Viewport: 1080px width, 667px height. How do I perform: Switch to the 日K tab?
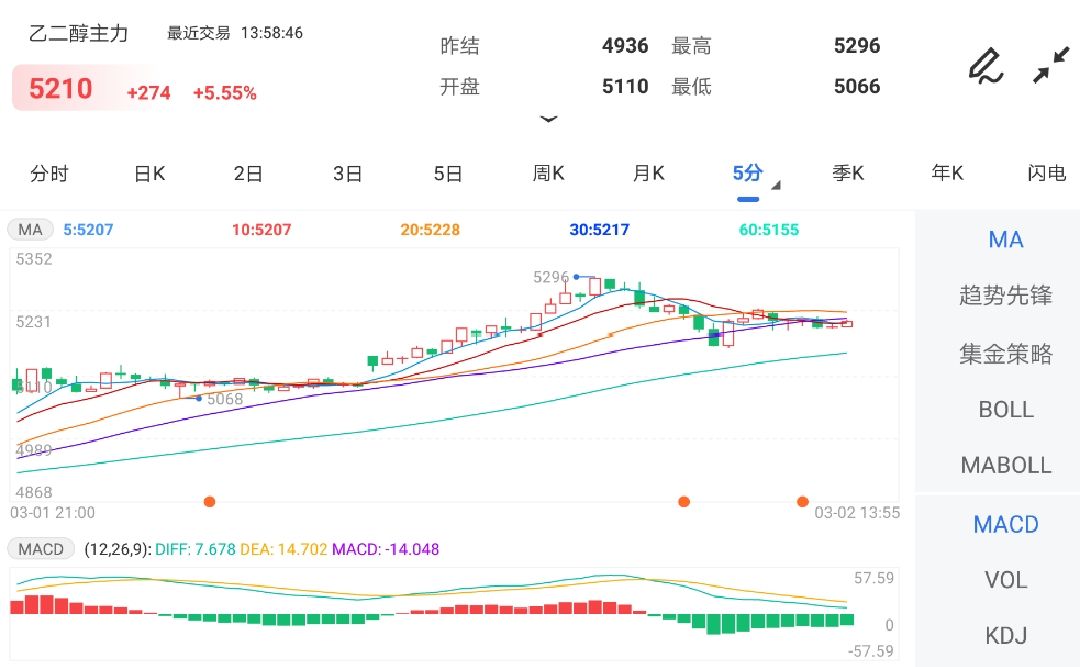pos(149,174)
